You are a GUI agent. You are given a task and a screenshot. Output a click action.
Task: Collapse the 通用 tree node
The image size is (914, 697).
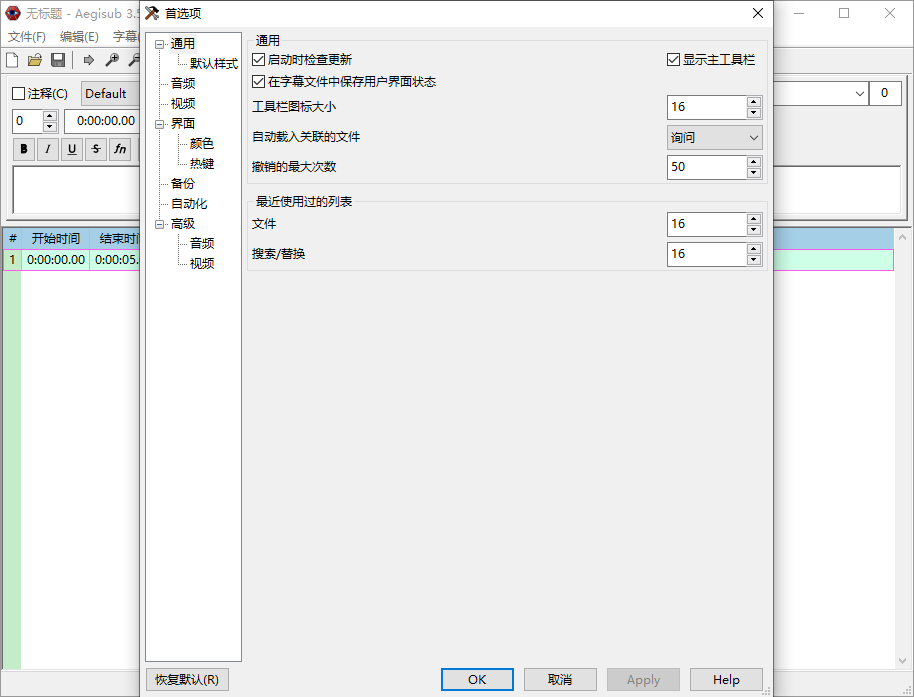coord(160,44)
